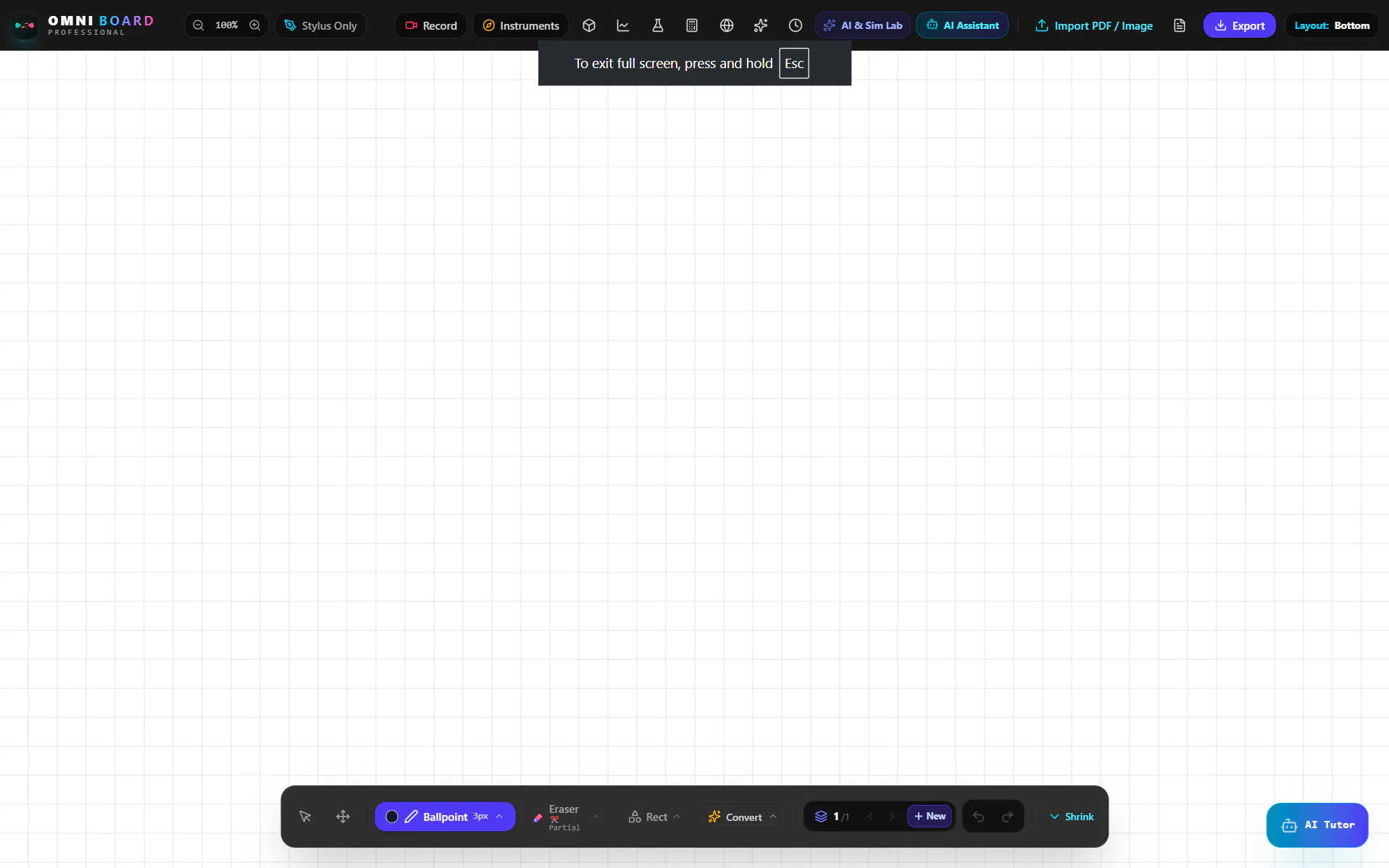Viewport: 1389px width, 868px height.
Task: Open the AI Tutor chat button
Action: (x=1317, y=825)
